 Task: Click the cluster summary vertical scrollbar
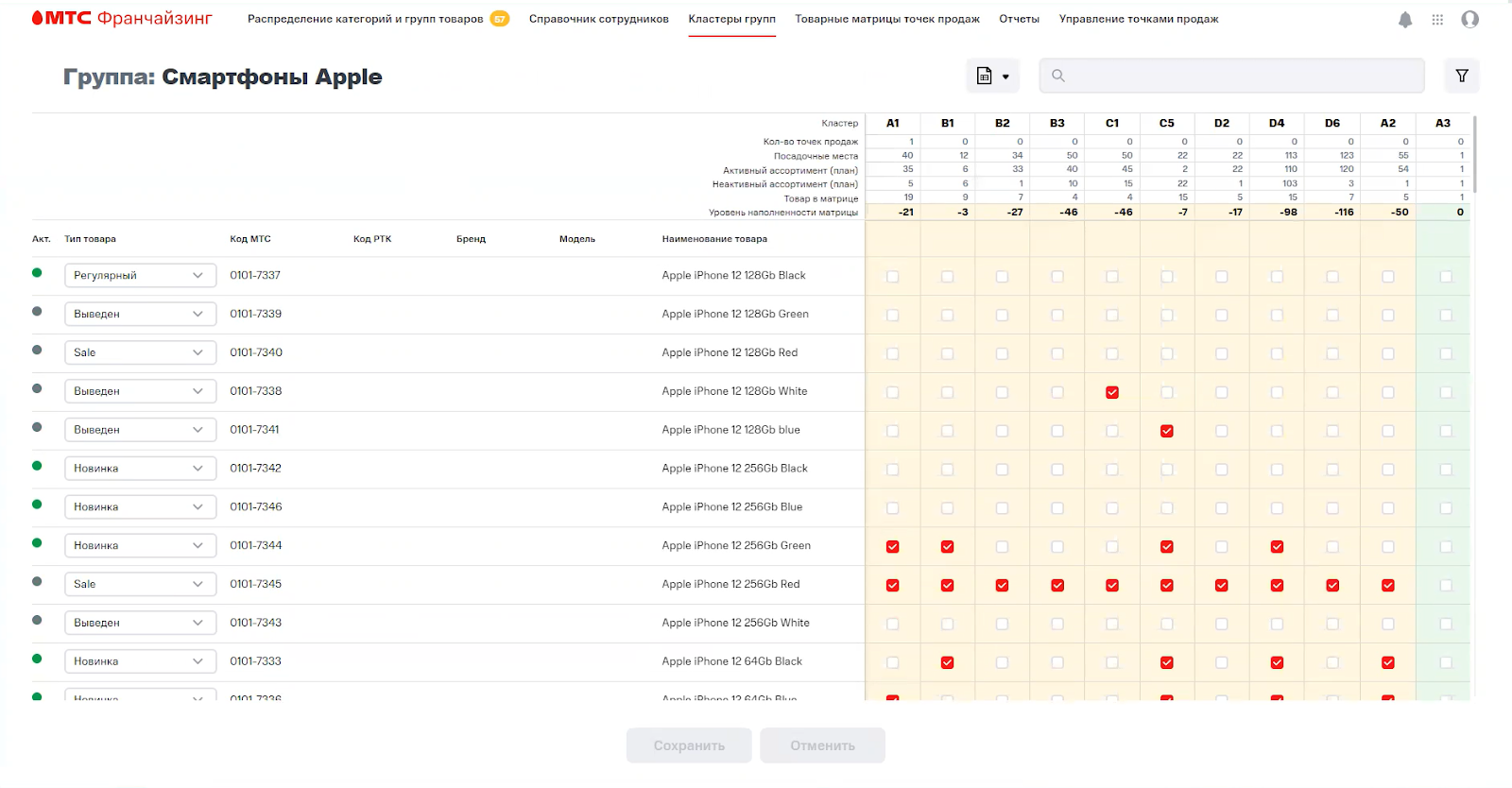pyautogui.click(x=1473, y=154)
